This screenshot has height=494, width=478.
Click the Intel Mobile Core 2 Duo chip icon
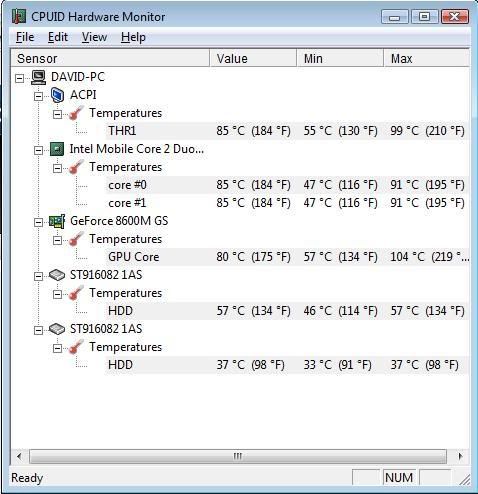point(57,149)
